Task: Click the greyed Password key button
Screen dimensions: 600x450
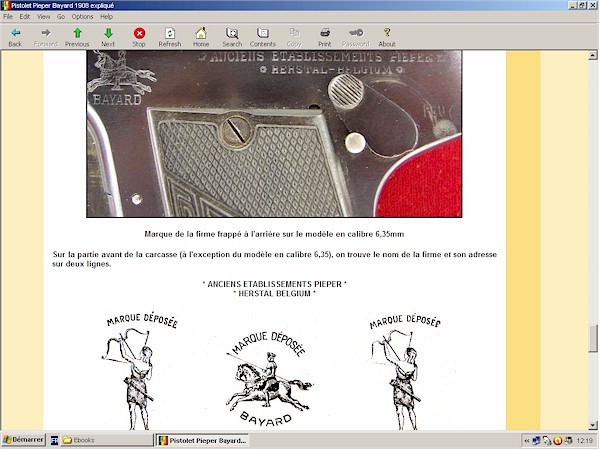Action: pyautogui.click(x=356, y=37)
